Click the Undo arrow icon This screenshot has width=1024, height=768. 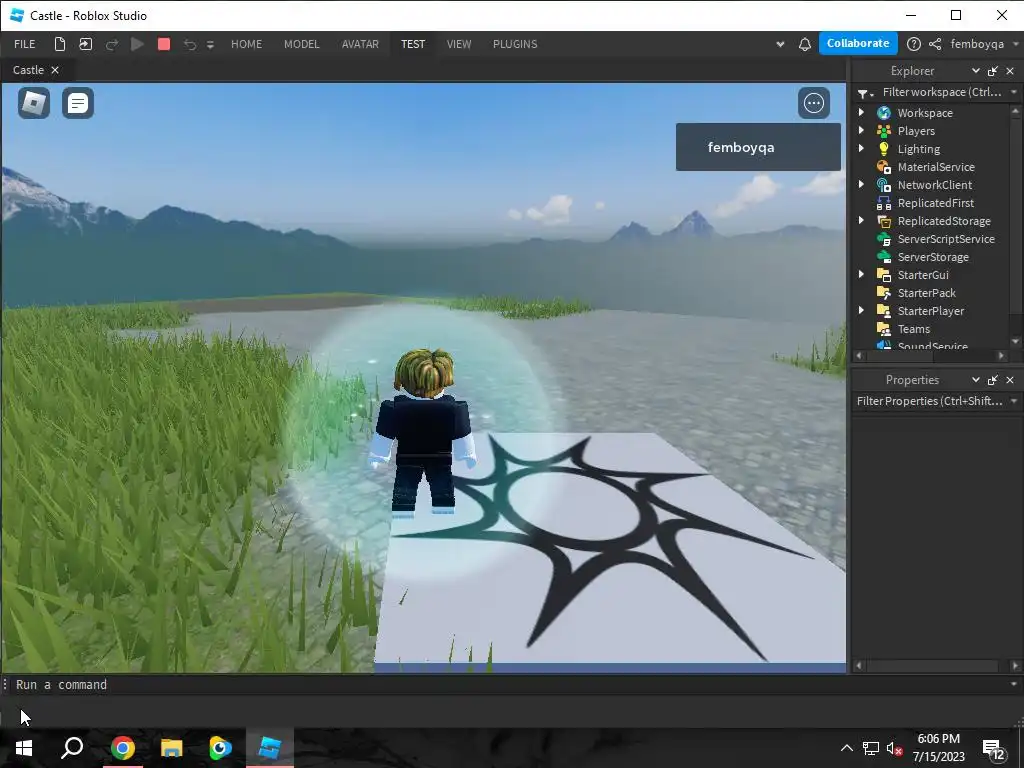[189, 44]
